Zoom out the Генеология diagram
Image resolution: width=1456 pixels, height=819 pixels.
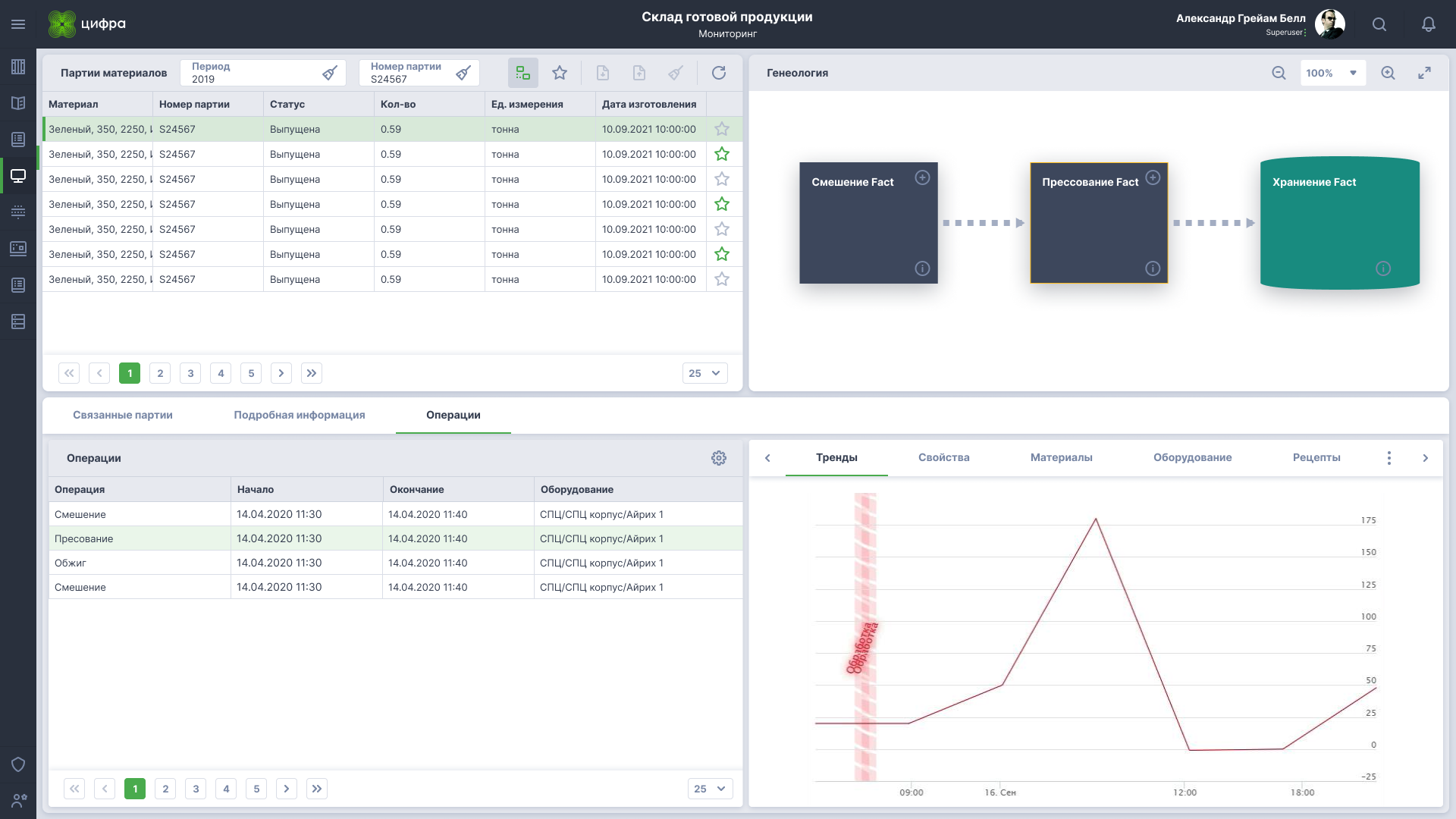[1279, 73]
